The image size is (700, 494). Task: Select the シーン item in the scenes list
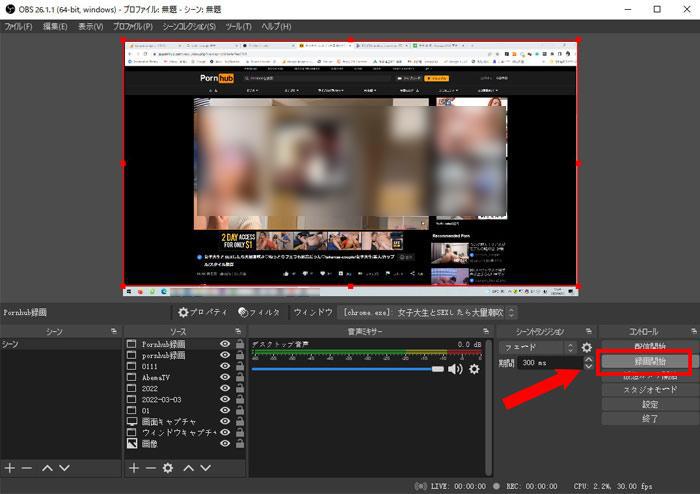60,344
